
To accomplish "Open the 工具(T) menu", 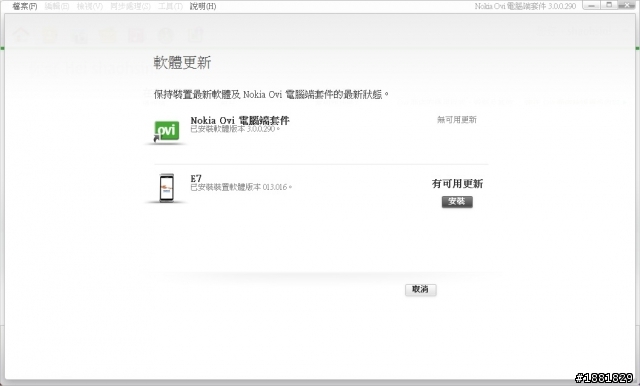I will [x=170, y=6].
